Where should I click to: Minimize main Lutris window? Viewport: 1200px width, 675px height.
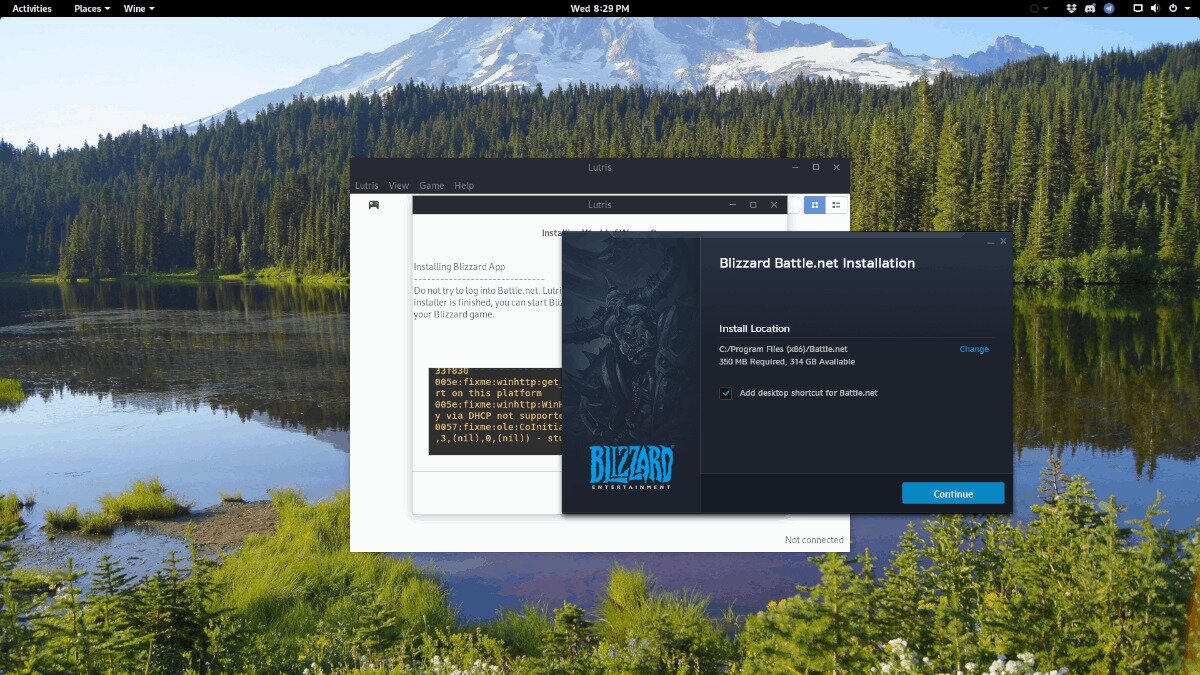795,167
